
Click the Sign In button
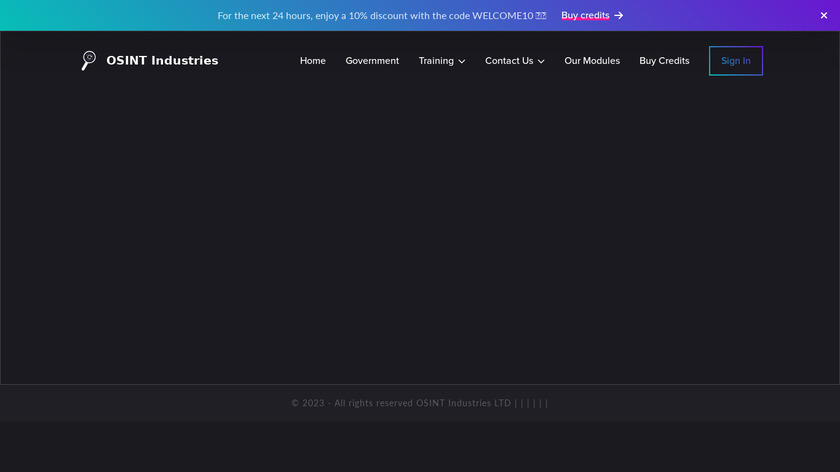click(736, 61)
